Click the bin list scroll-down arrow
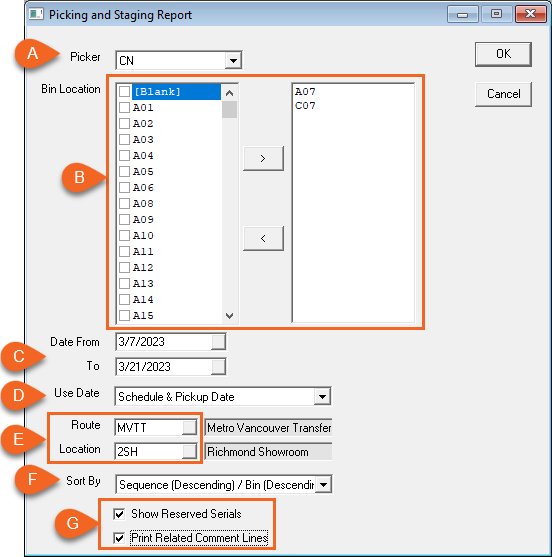Image resolution: width=552 pixels, height=557 pixels. (x=229, y=315)
